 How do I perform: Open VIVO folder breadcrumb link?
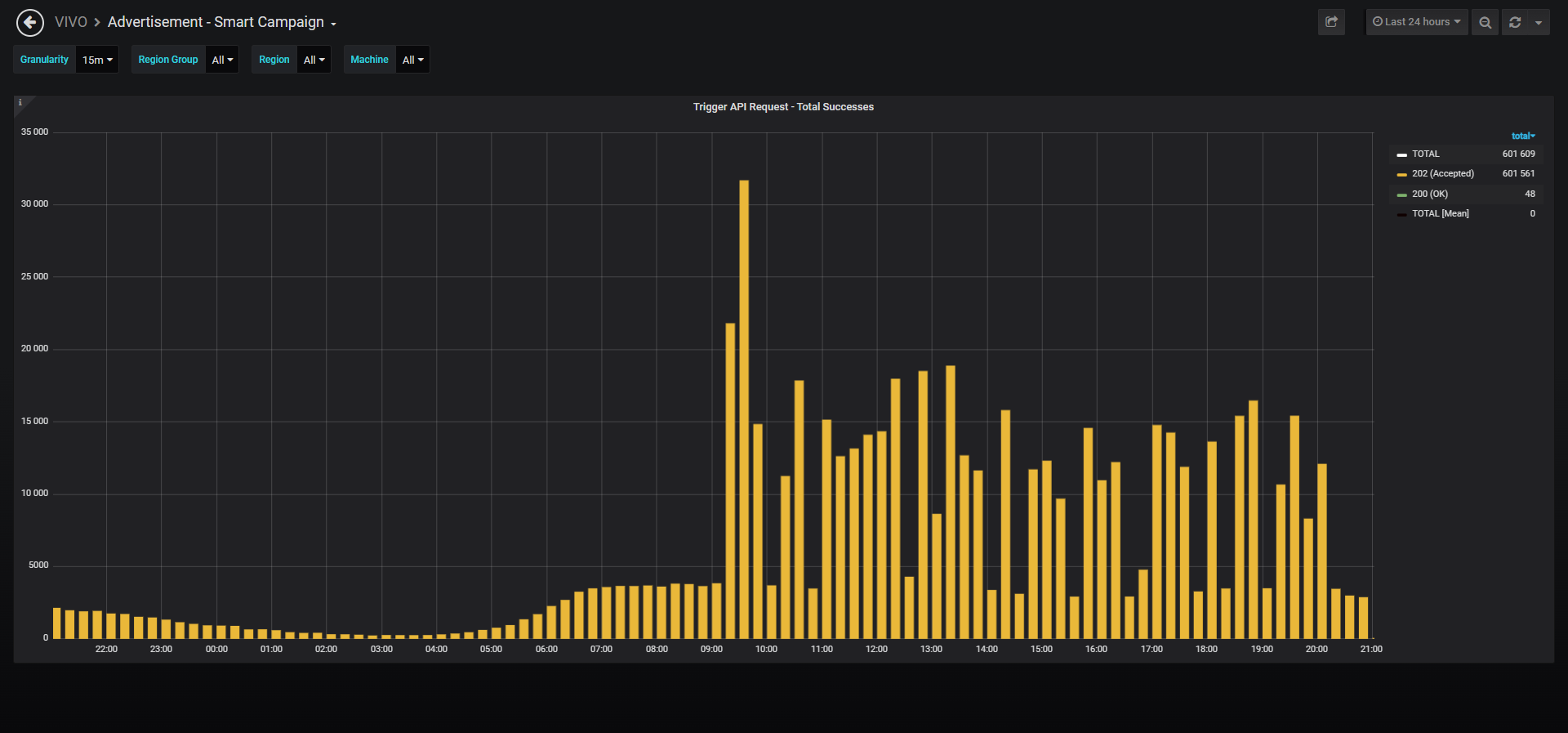tap(71, 22)
